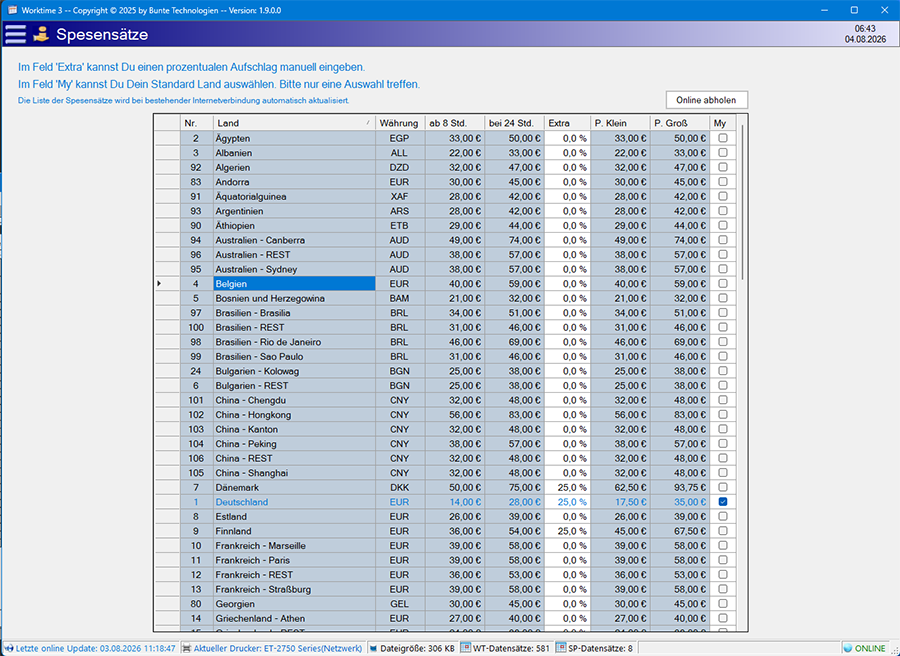Tick the My checkbox for Georgien
This screenshot has height=656, width=900.
click(x=723, y=604)
